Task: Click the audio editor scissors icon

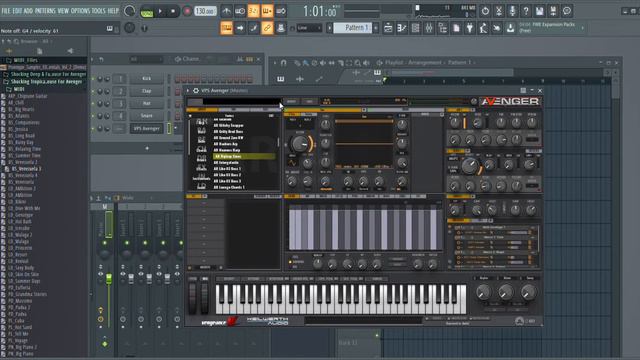Action: pyautogui.click(x=499, y=11)
